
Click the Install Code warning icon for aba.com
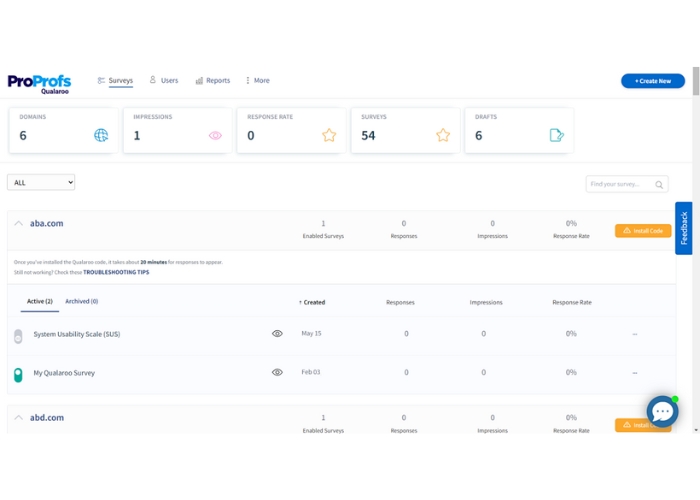point(627,231)
